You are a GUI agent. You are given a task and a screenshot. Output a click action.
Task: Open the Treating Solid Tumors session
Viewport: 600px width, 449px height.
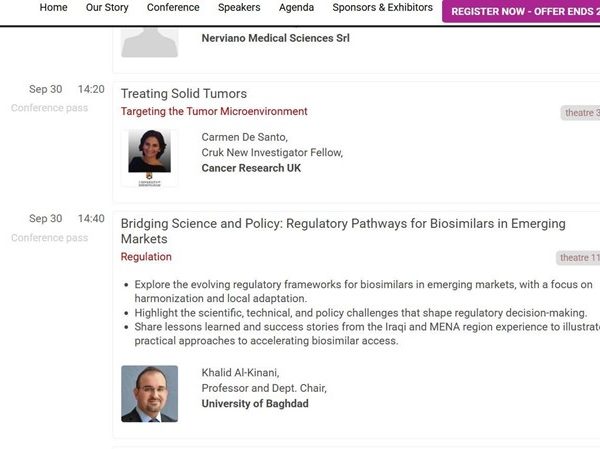[184, 94]
